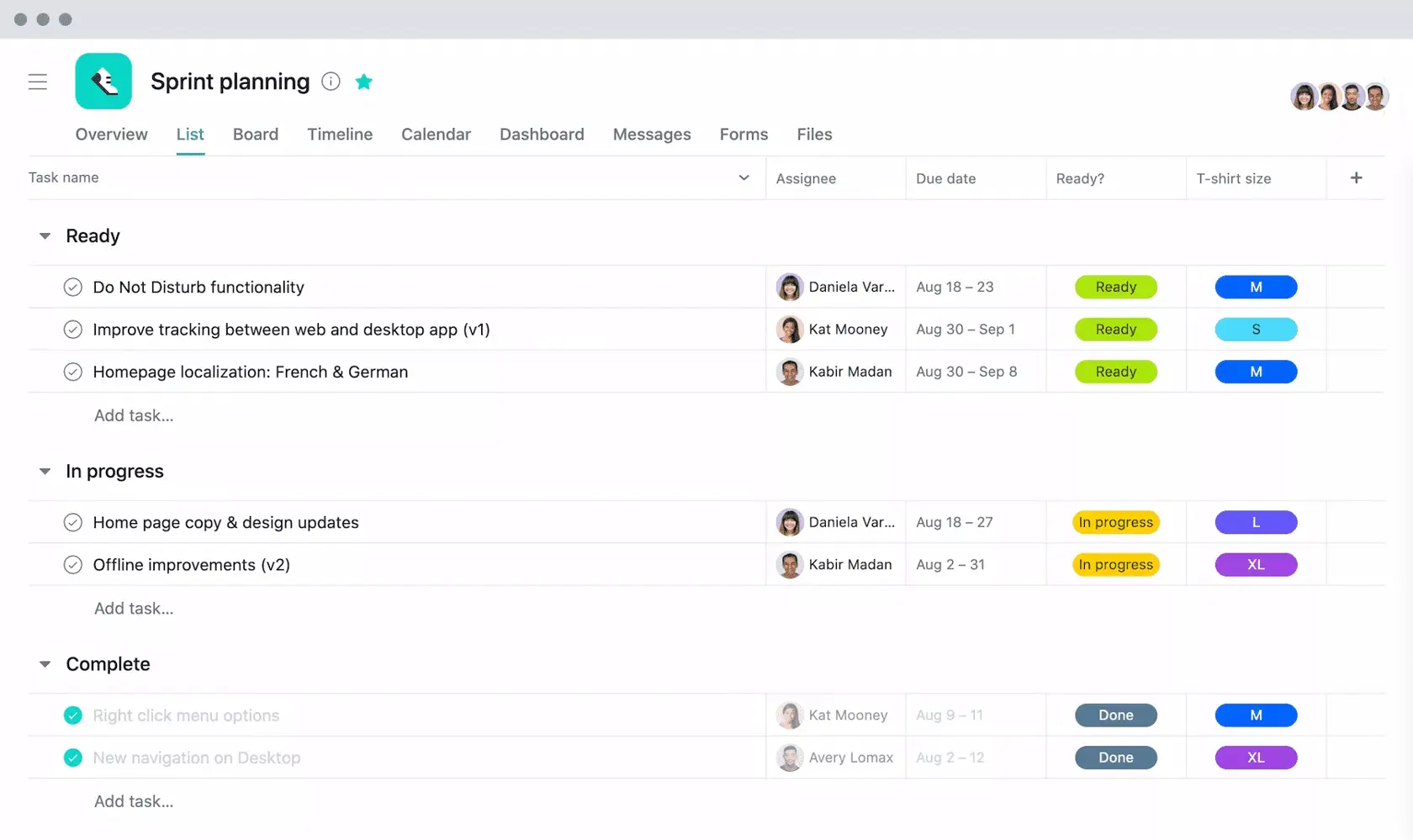Mark Home page copy & design updates complete

tap(73, 522)
